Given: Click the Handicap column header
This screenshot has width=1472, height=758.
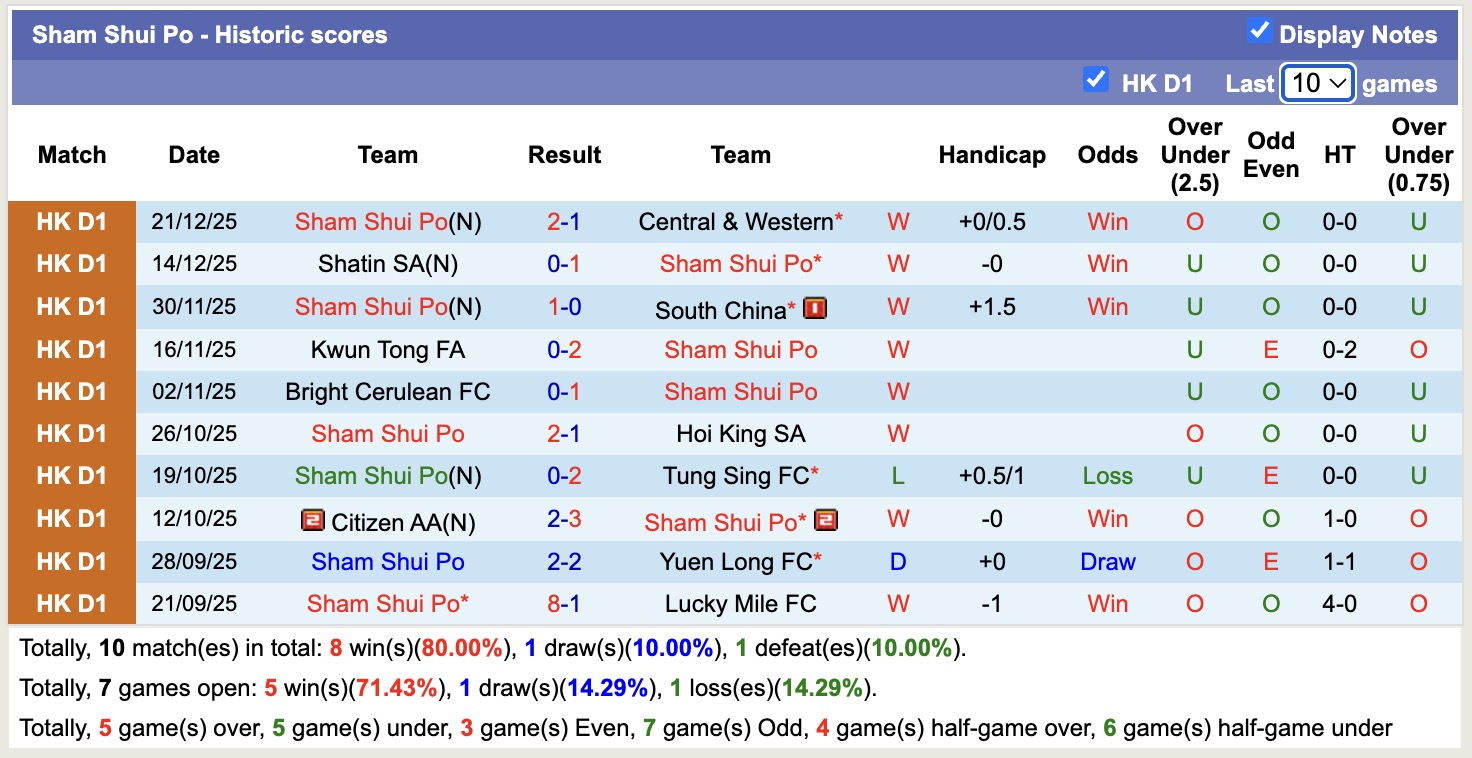Looking at the screenshot, I should (991, 155).
